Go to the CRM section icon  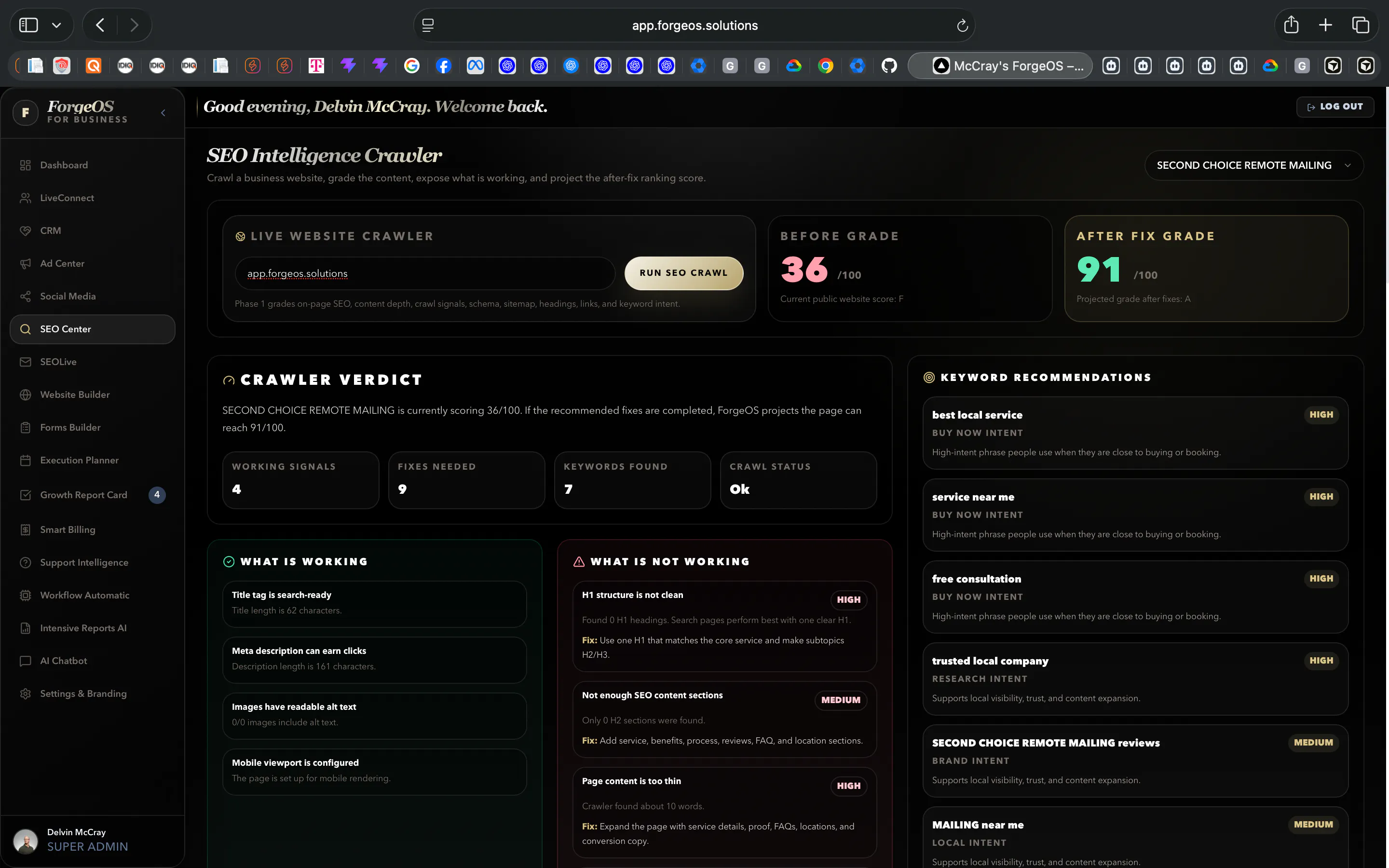click(25, 231)
